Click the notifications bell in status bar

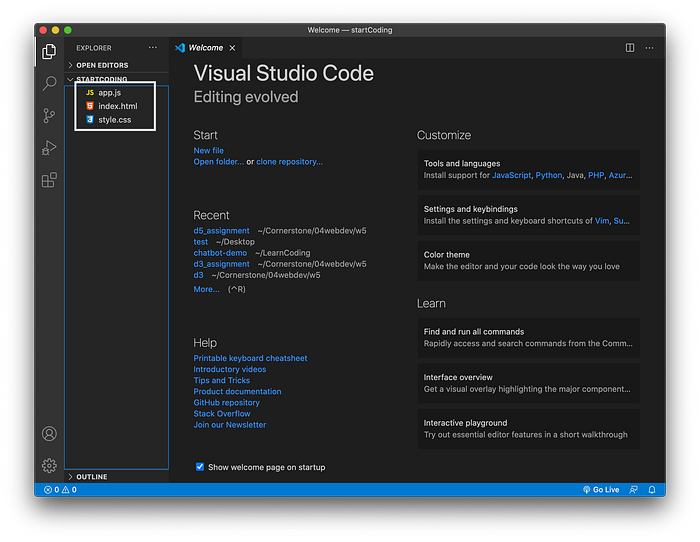tap(652, 490)
